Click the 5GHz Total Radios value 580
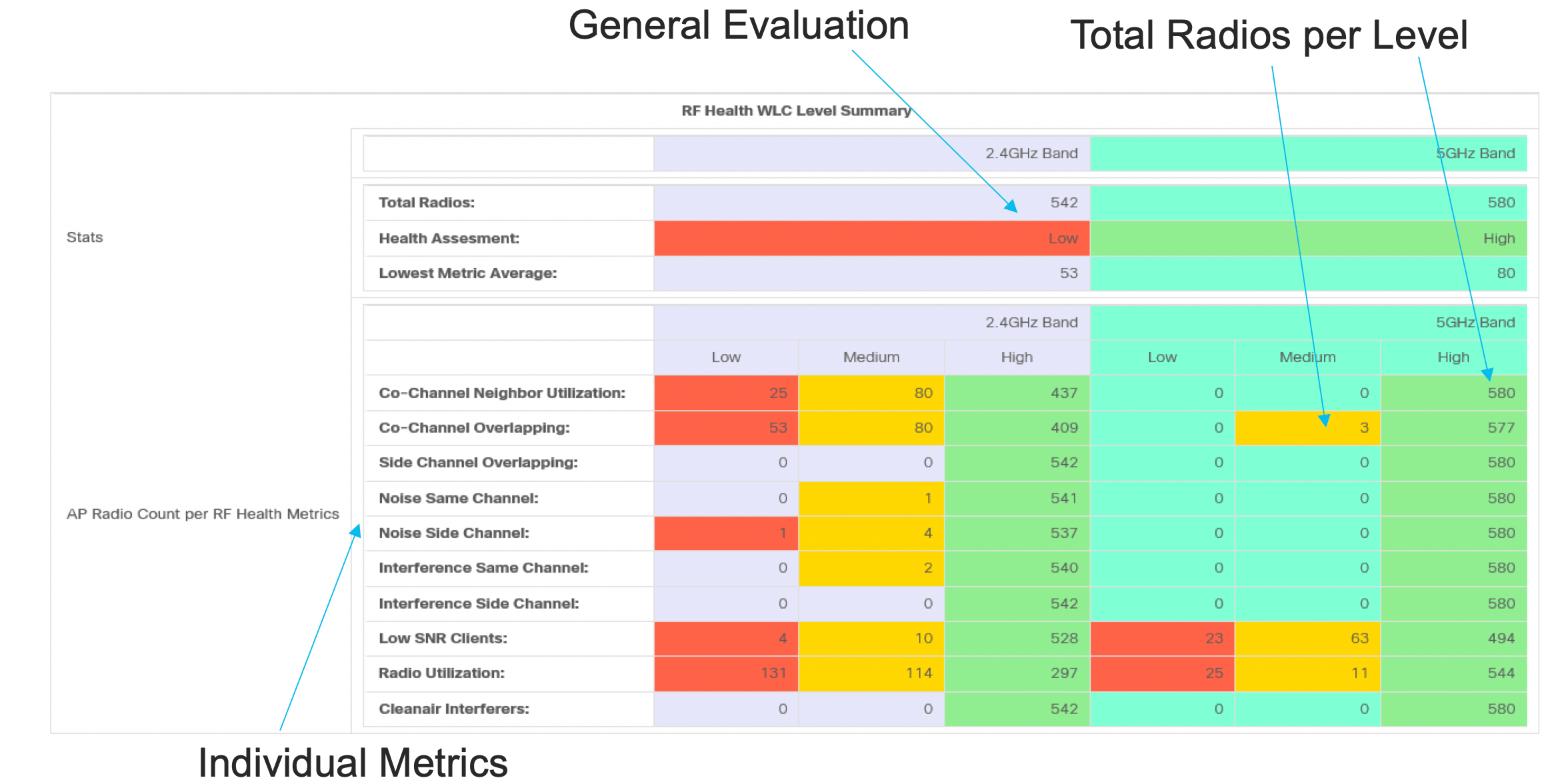Viewport: 1556px width, 784px height. (x=1501, y=203)
